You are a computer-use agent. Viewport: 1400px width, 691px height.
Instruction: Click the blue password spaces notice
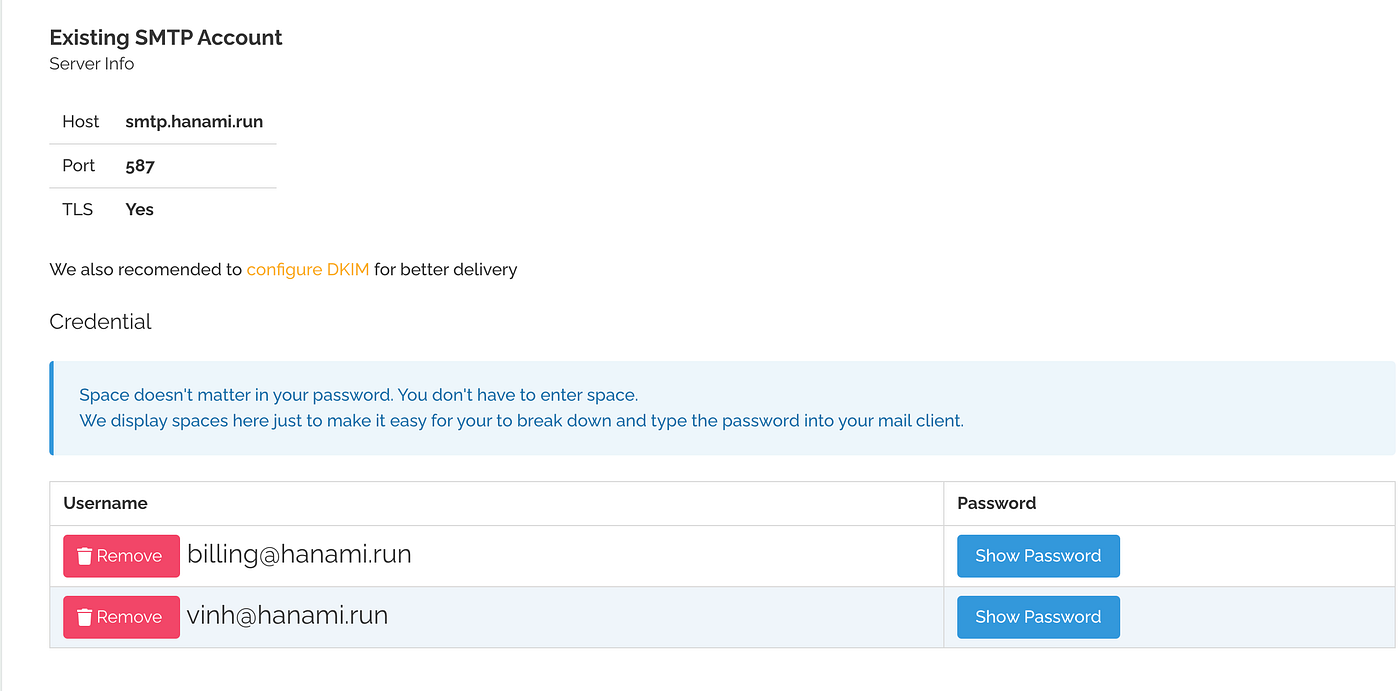coord(722,408)
